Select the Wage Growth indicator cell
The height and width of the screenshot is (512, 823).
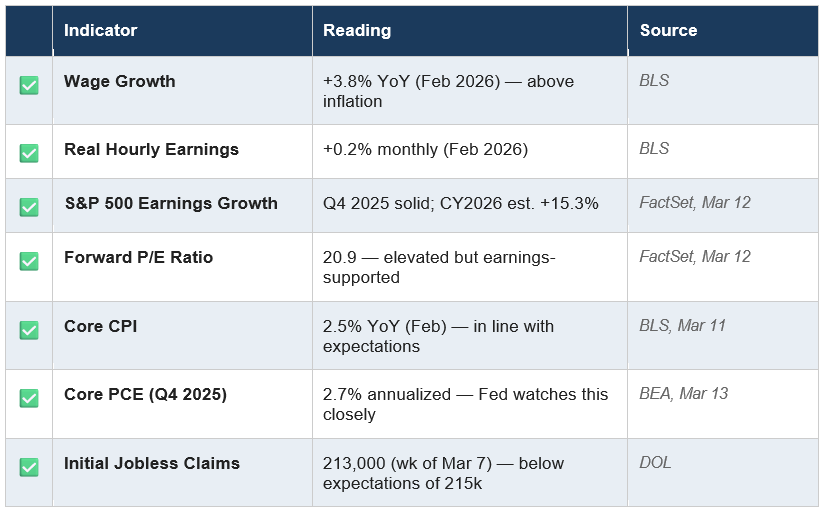[x=119, y=81]
